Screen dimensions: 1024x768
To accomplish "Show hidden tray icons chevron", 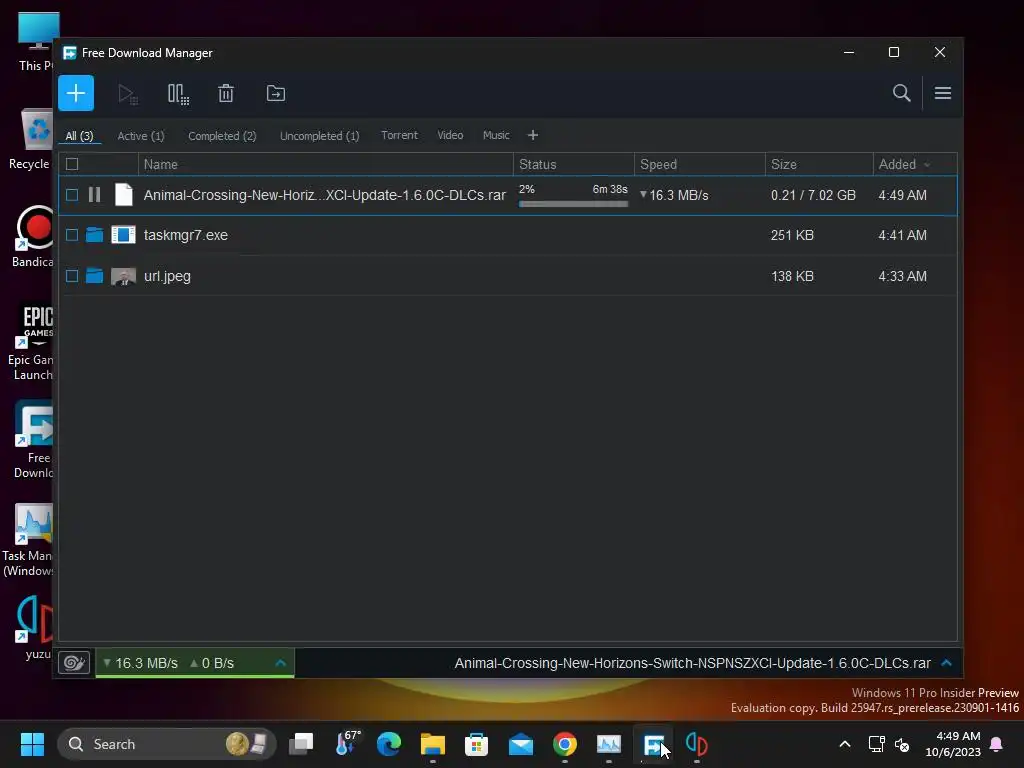I will point(844,744).
